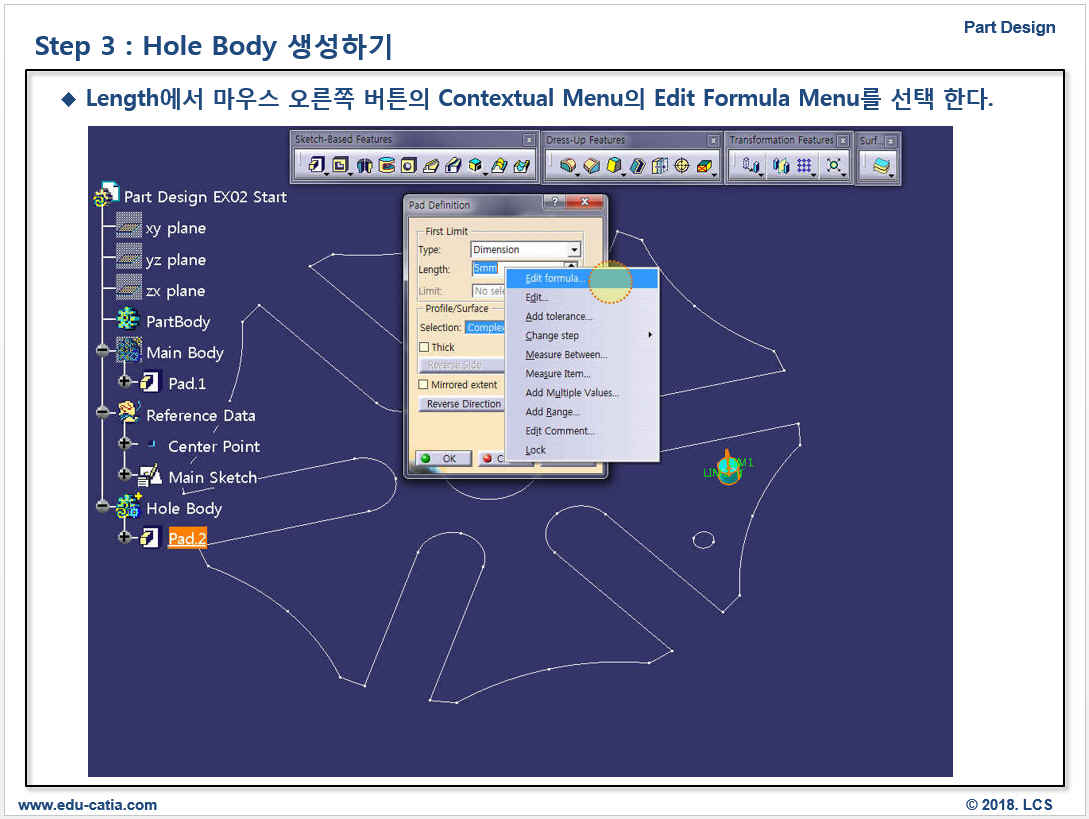1089x819 pixels.
Task: Select the Hole tool icon
Action: point(409,165)
